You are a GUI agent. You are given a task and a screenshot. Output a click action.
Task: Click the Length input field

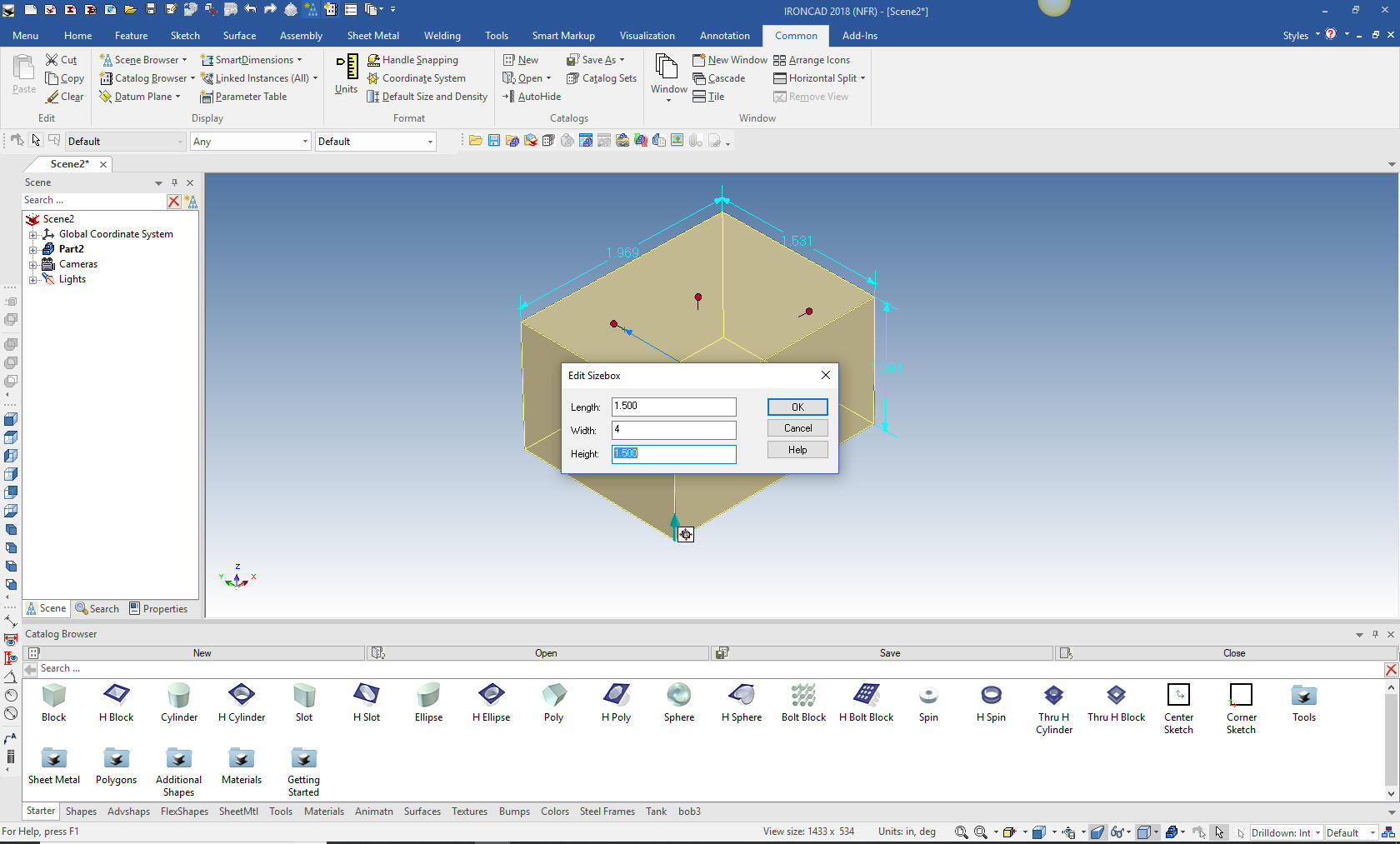(674, 407)
